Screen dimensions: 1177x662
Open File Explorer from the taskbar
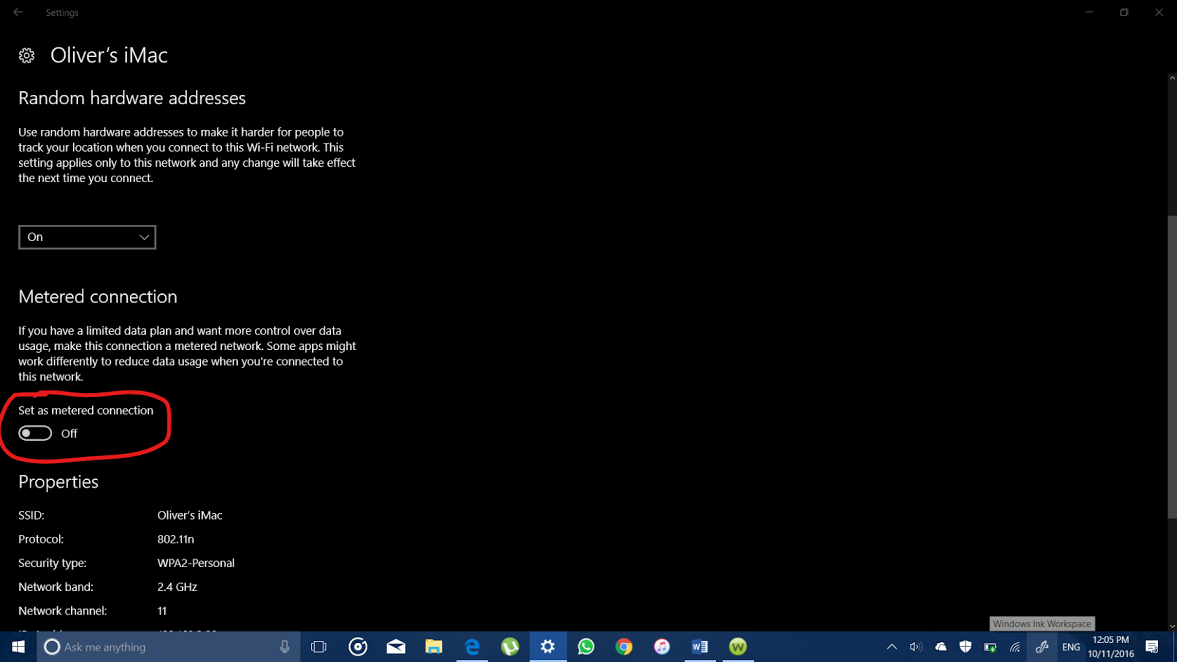coord(434,647)
